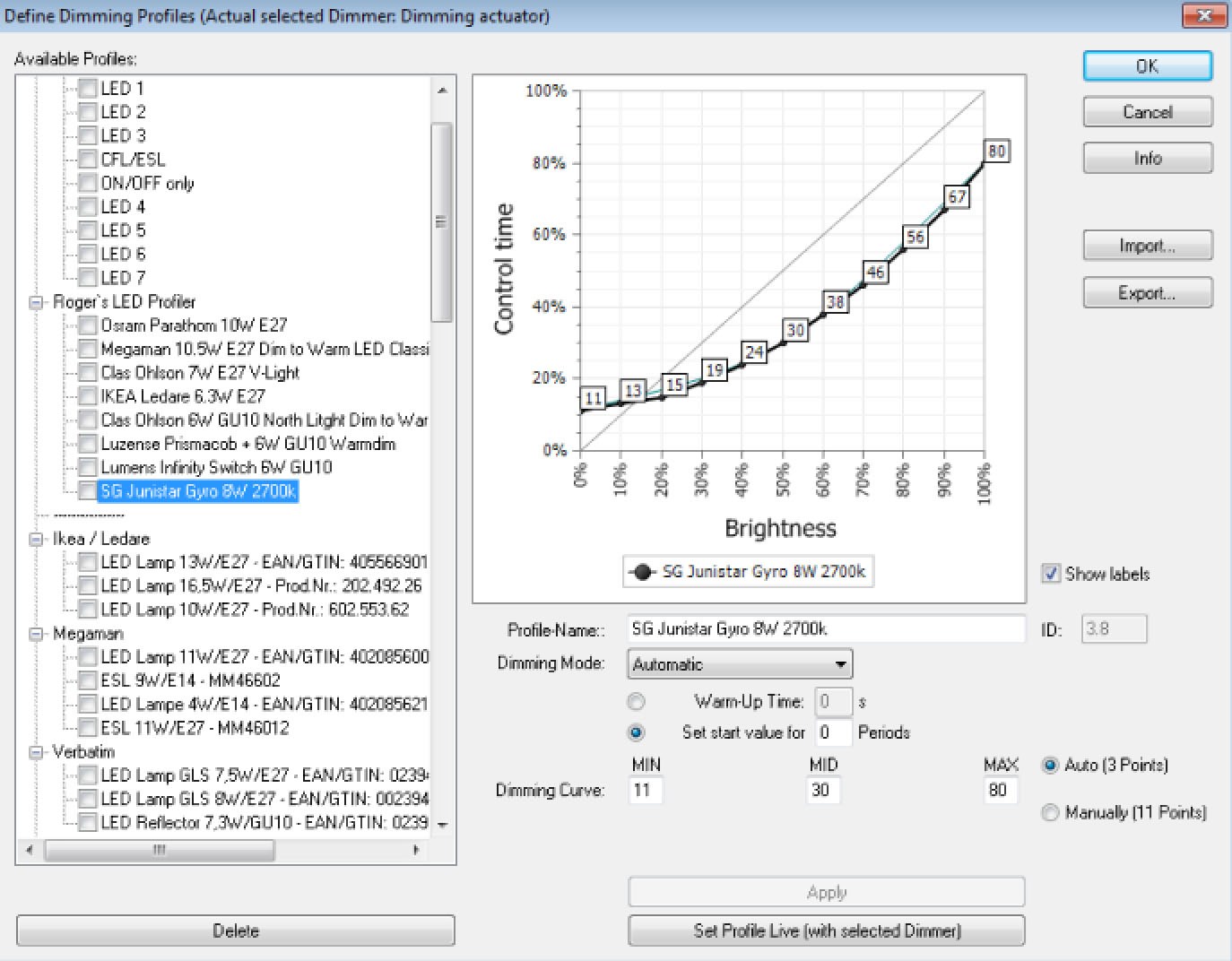This screenshot has width=1232, height=961.
Task: Collapse the Roger's LED Profiler group
Action: tap(37, 302)
